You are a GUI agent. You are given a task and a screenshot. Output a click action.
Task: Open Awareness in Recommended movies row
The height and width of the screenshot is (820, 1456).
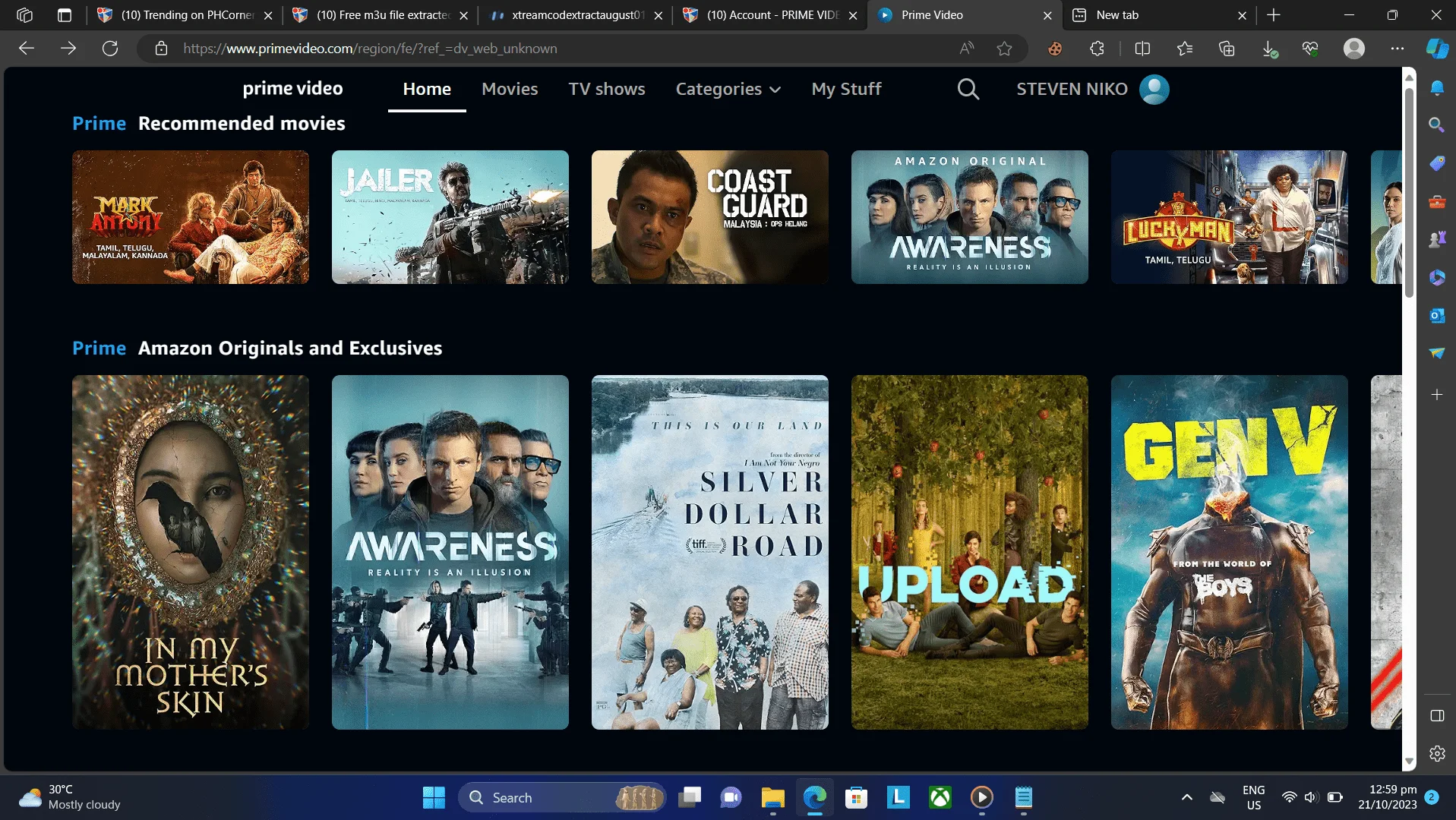[x=970, y=217]
